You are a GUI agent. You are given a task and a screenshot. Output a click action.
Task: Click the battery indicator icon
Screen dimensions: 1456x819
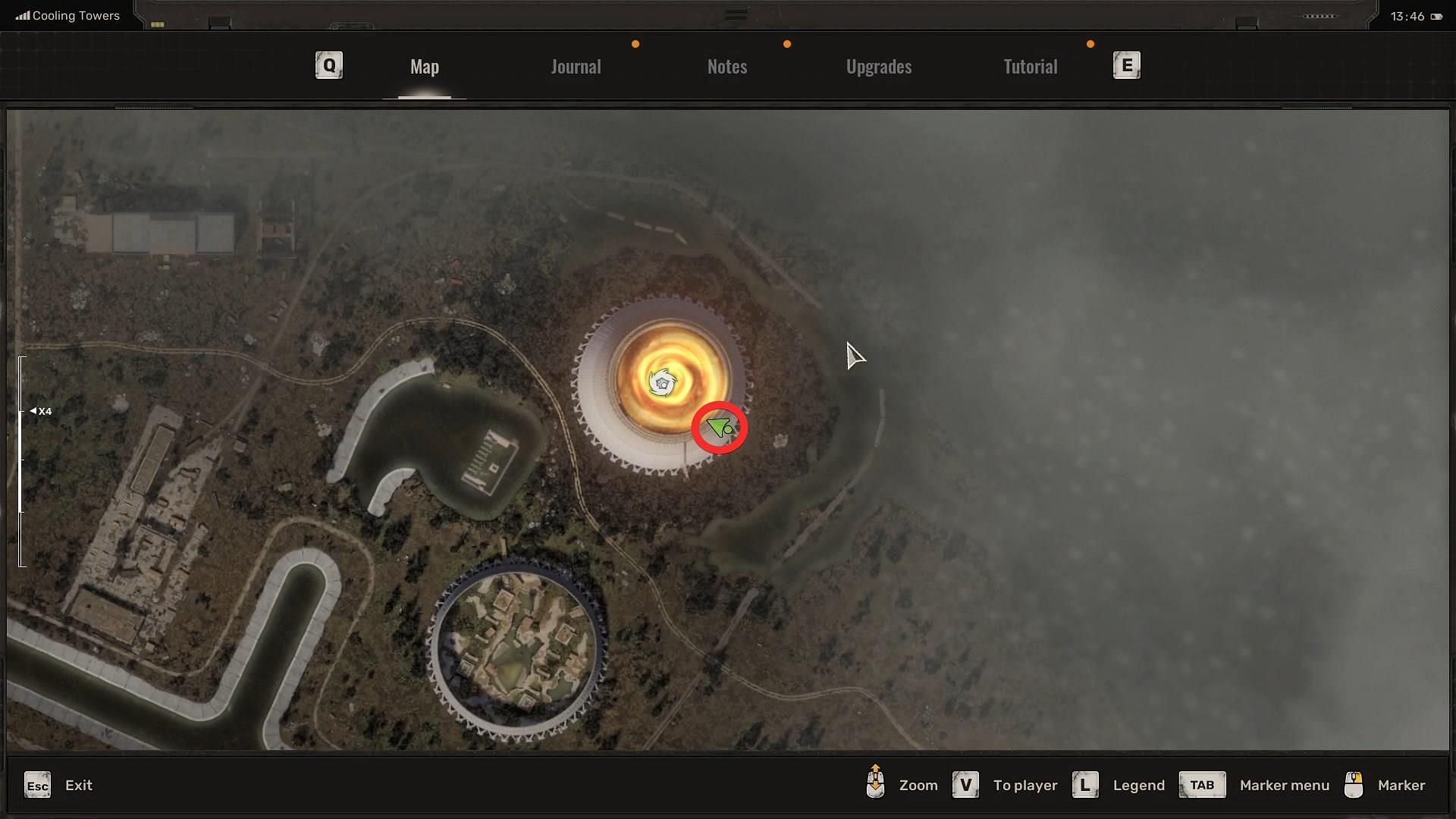click(x=1436, y=16)
